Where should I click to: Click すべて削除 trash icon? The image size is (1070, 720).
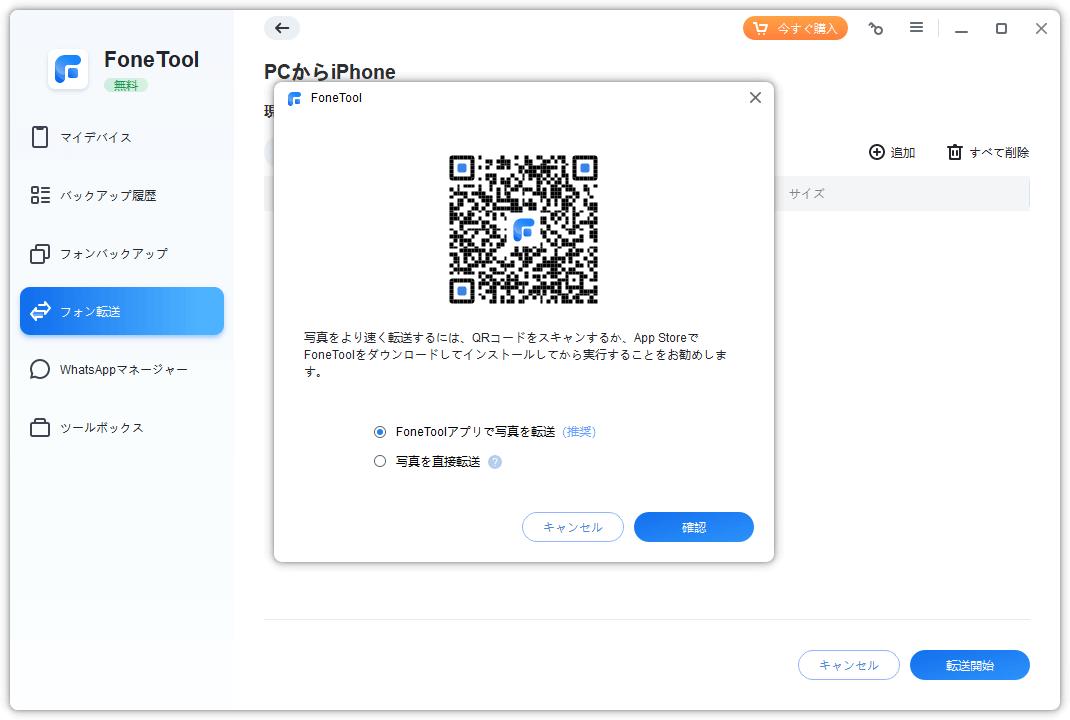(x=955, y=152)
